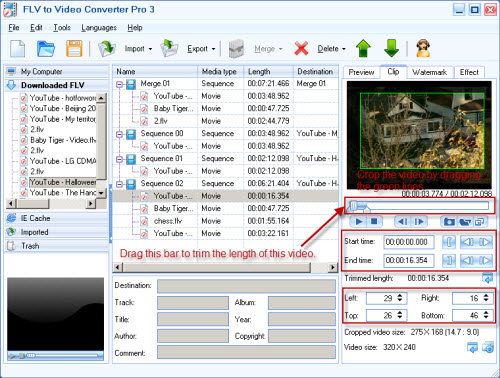Click the Start time input field

tap(409, 242)
